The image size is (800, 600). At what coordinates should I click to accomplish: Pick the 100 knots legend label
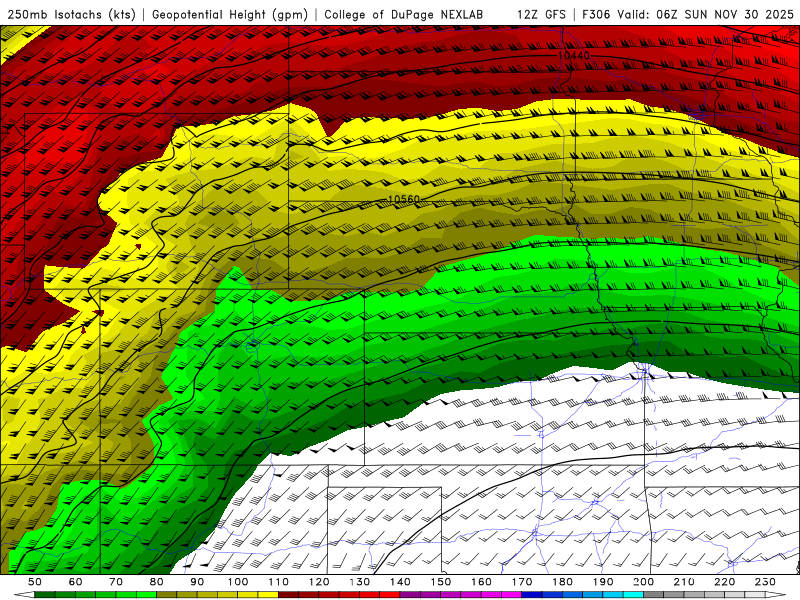pos(238,582)
